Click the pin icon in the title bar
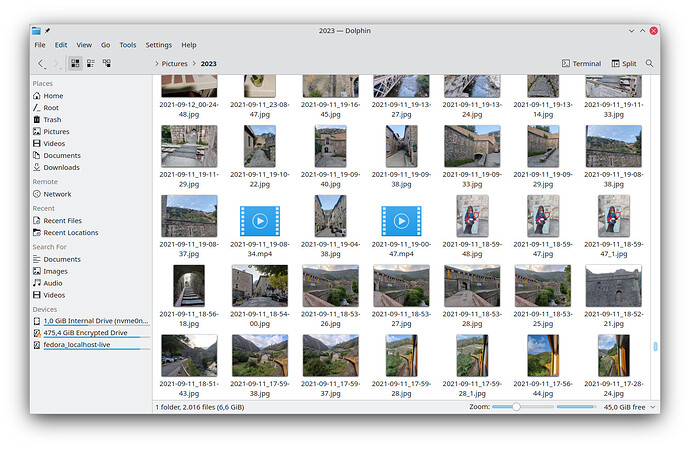690x449 pixels. pyautogui.click(x=48, y=30)
